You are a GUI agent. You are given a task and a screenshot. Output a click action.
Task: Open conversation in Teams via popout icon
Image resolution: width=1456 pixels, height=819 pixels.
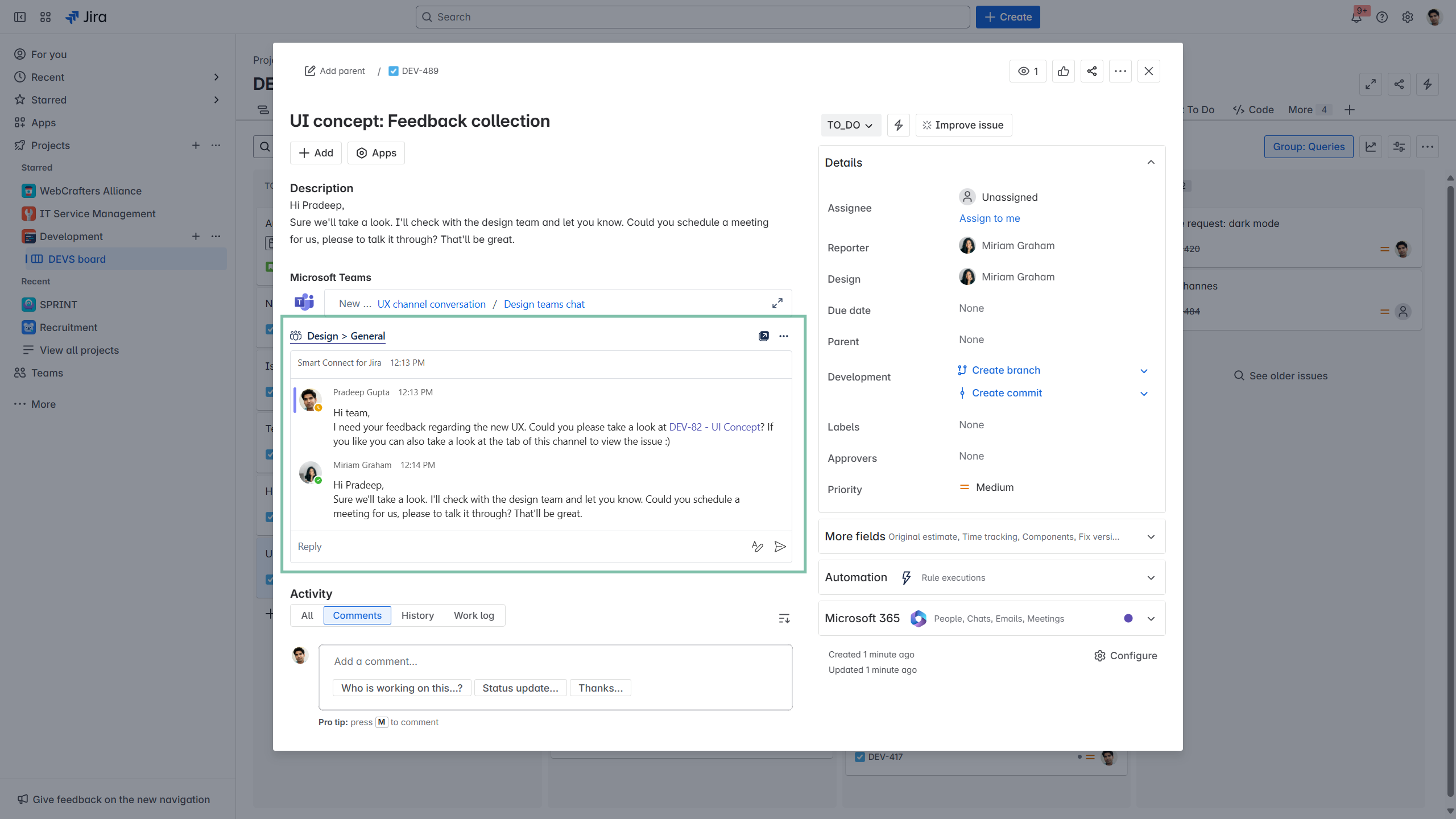763,336
